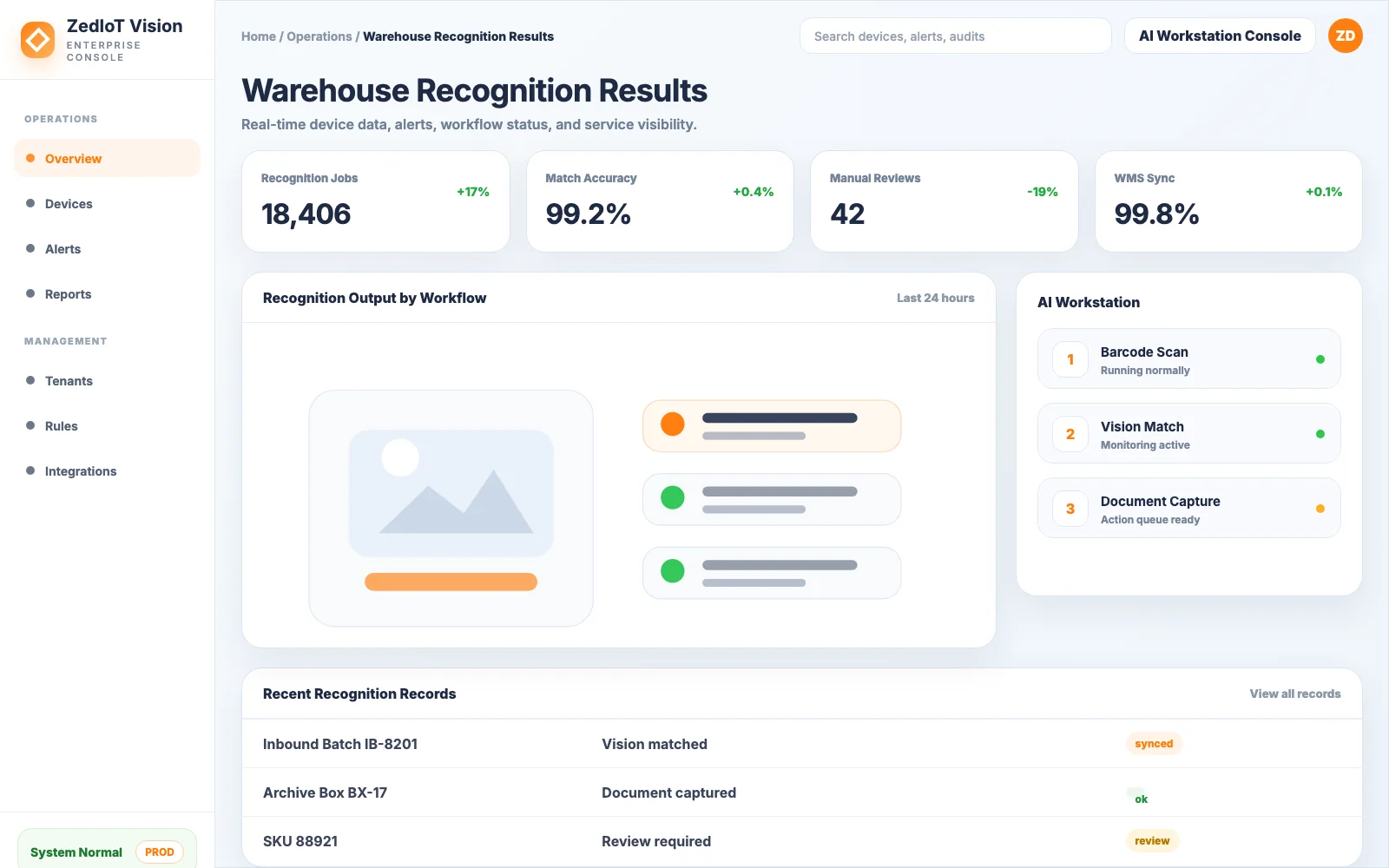
Task: Click the green status dot on Vision Match
Action: pyautogui.click(x=1320, y=434)
